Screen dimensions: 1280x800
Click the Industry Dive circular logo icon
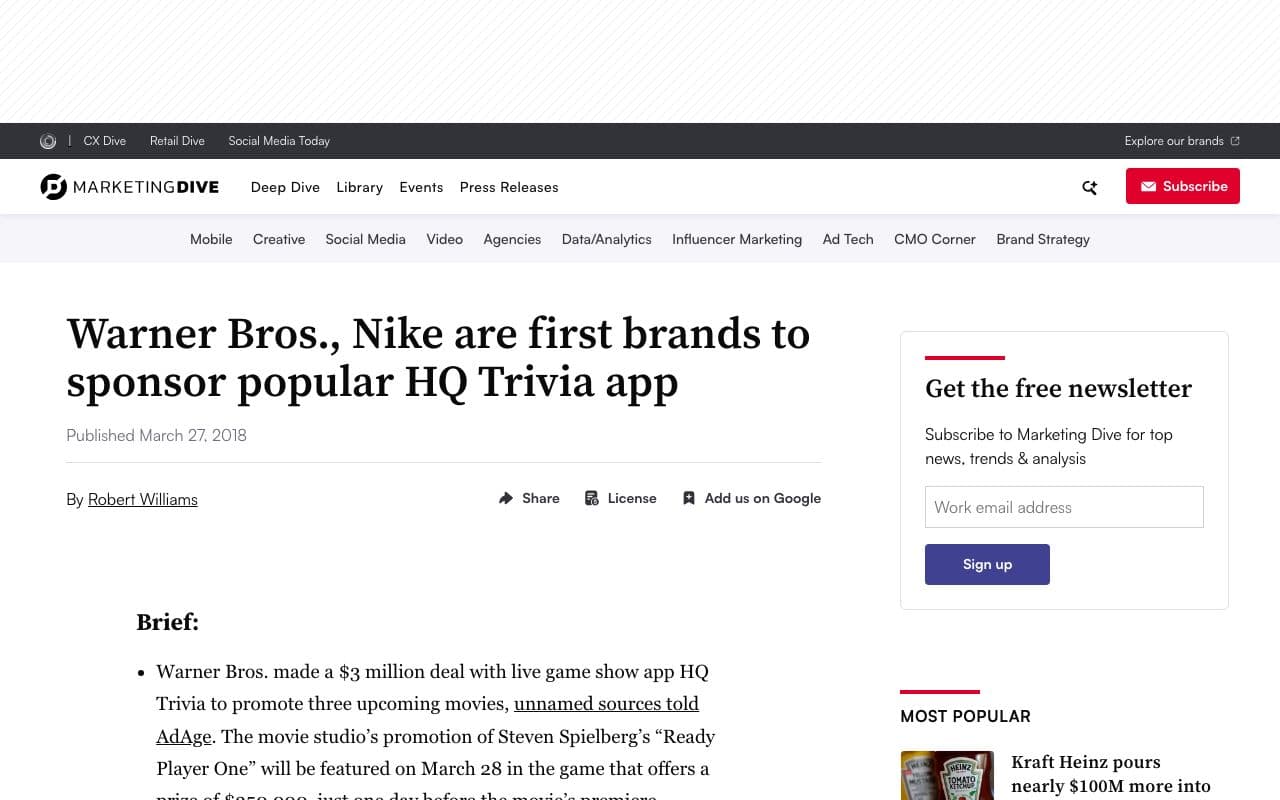click(48, 141)
